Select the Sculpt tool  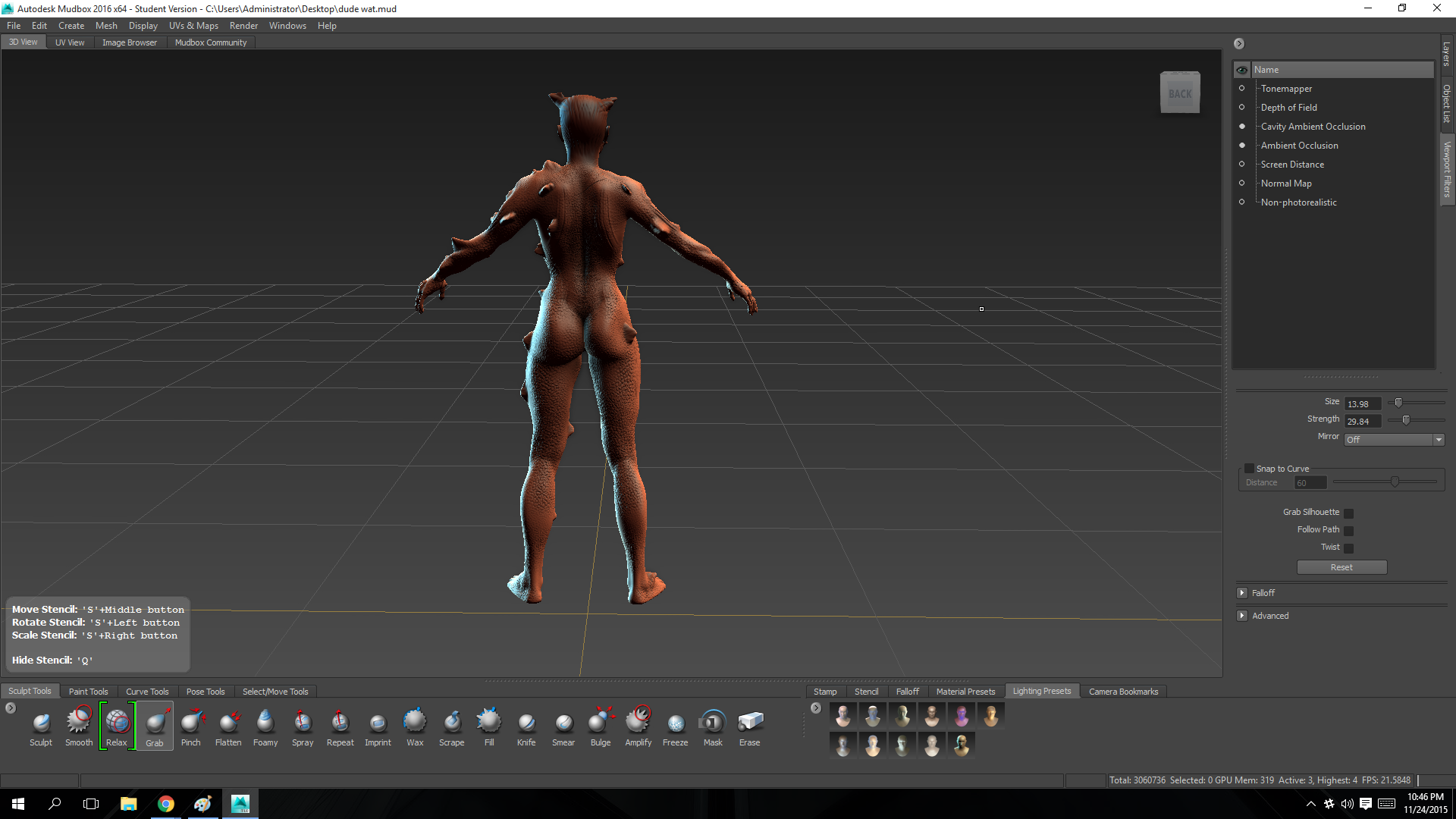click(x=41, y=727)
